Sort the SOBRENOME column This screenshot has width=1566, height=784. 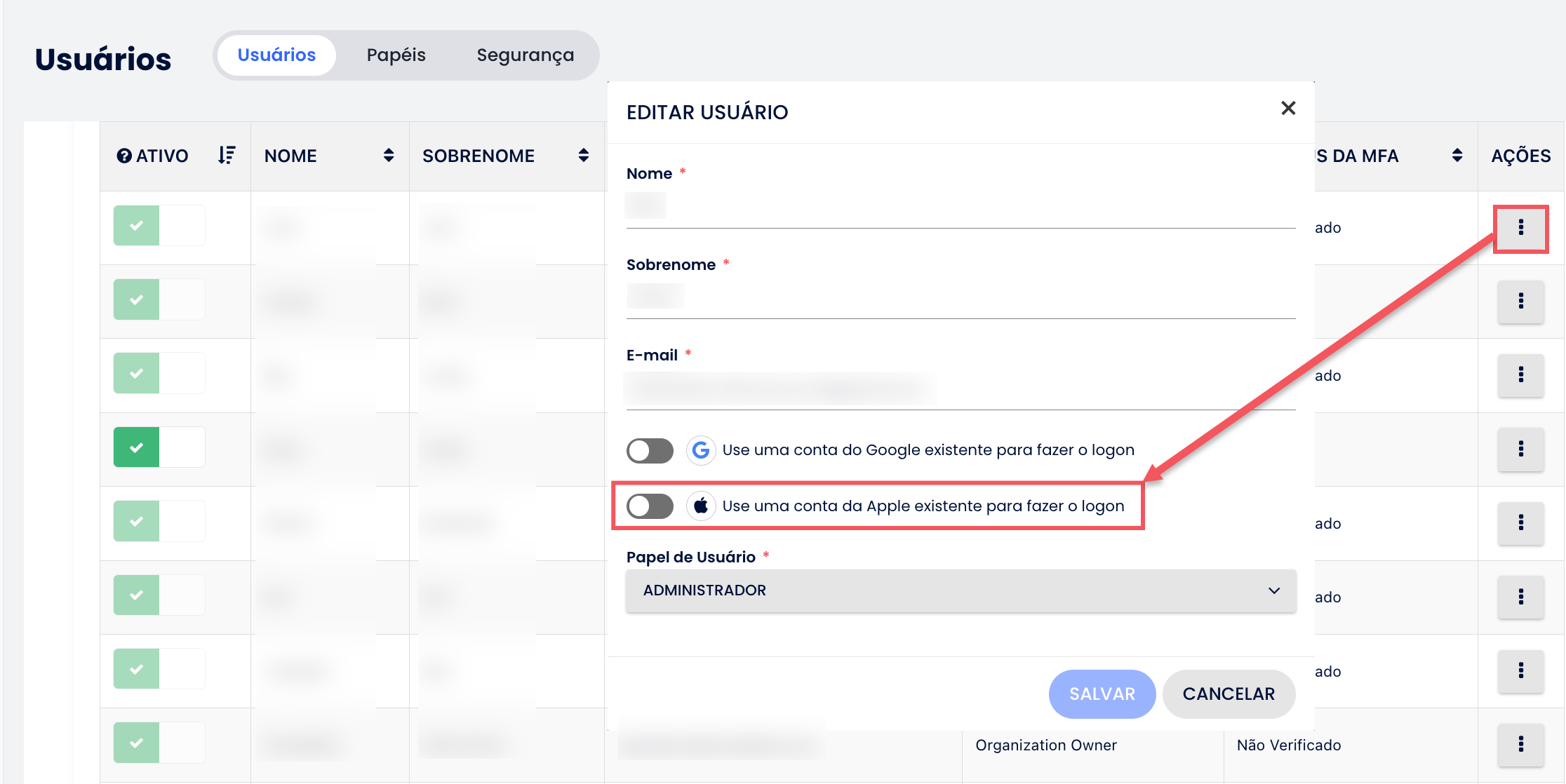(583, 156)
